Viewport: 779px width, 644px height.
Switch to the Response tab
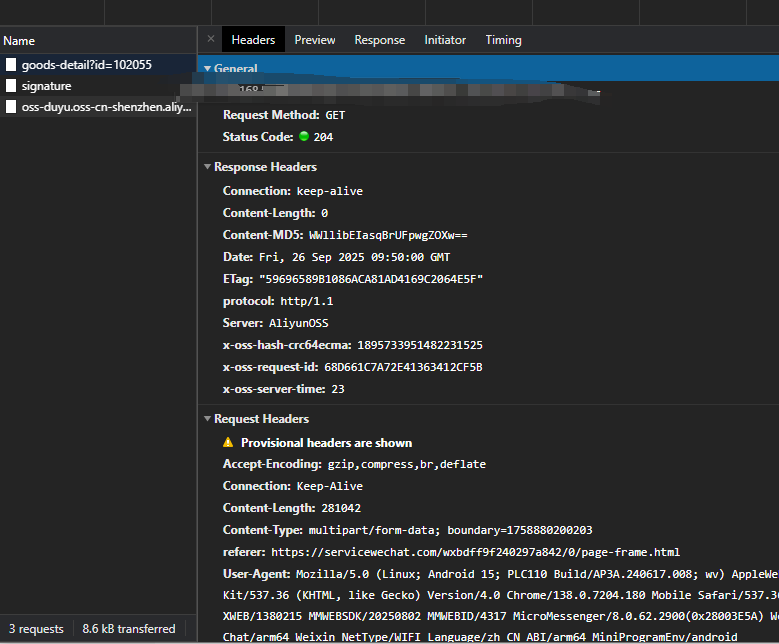tap(380, 40)
